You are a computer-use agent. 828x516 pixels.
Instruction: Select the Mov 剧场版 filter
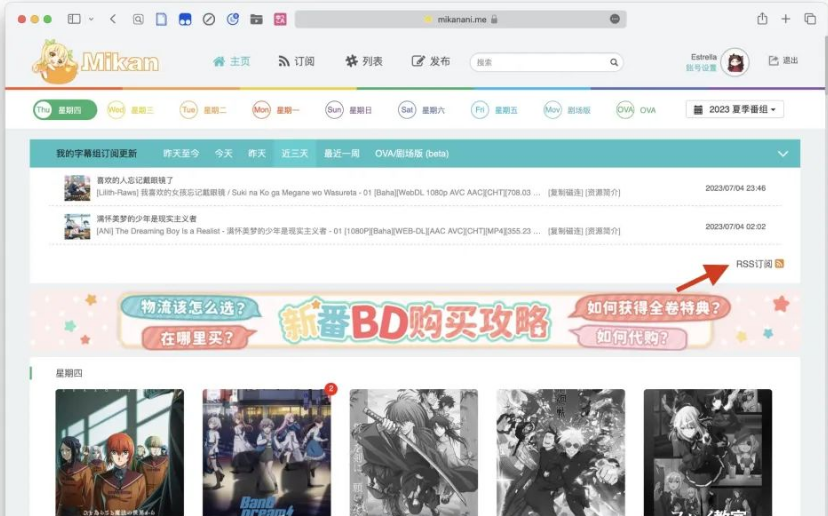[x=567, y=110]
